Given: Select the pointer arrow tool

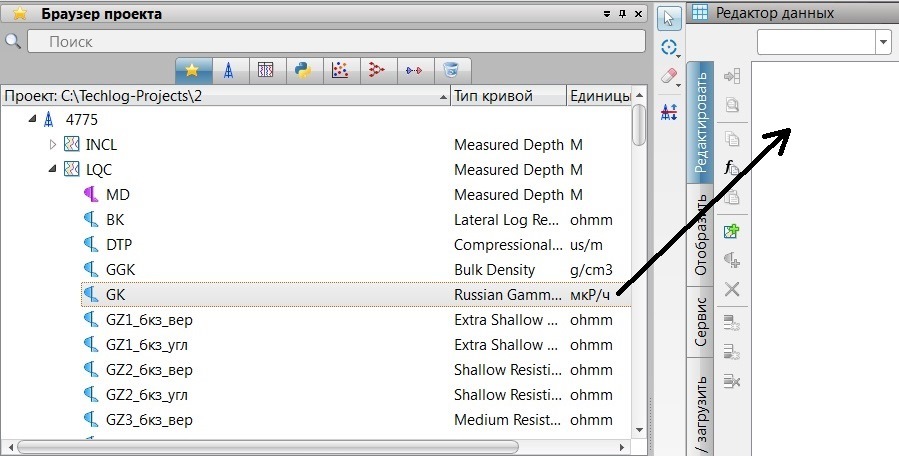Looking at the screenshot, I should coord(669,18).
